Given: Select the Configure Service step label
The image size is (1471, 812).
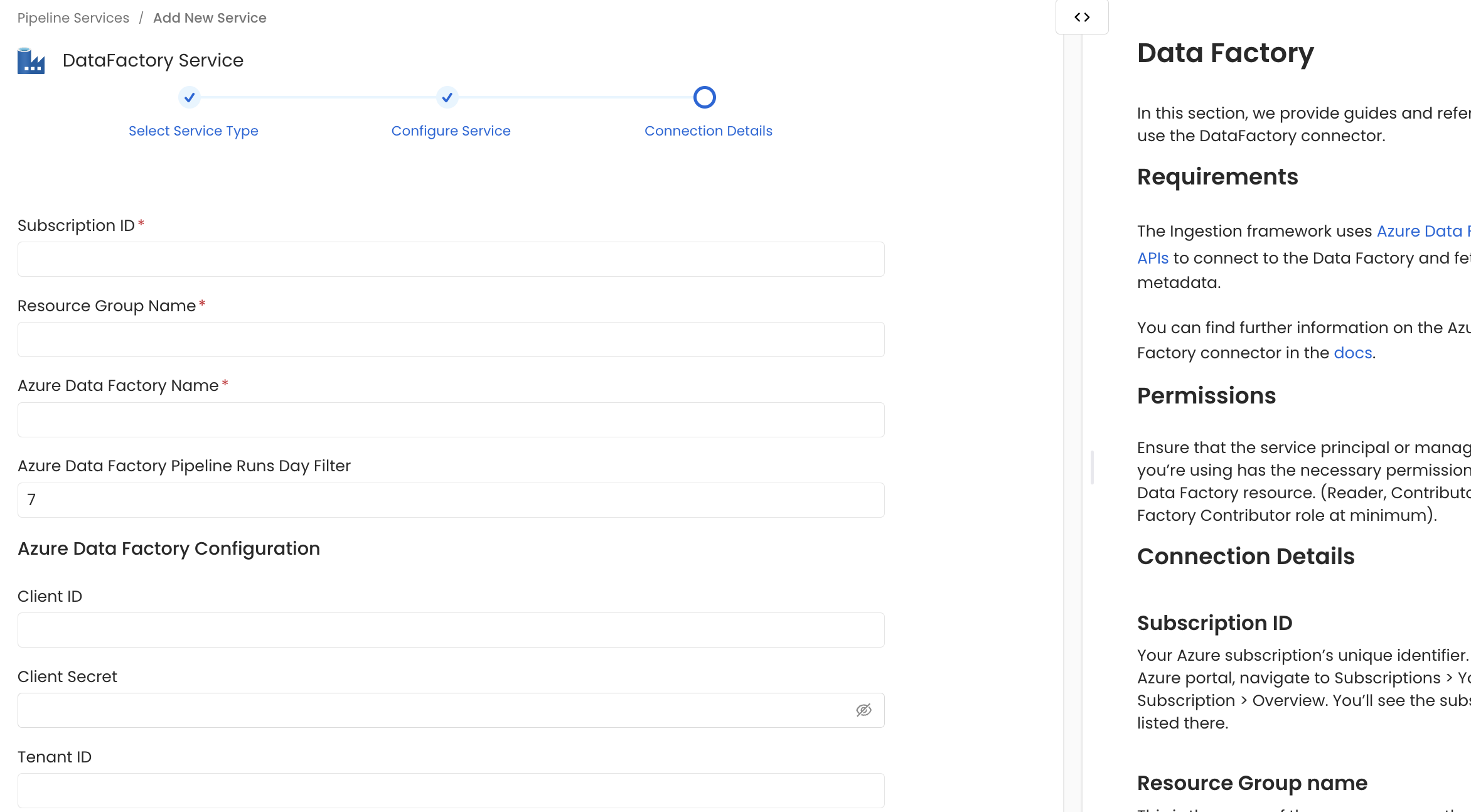Looking at the screenshot, I should point(451,131).
